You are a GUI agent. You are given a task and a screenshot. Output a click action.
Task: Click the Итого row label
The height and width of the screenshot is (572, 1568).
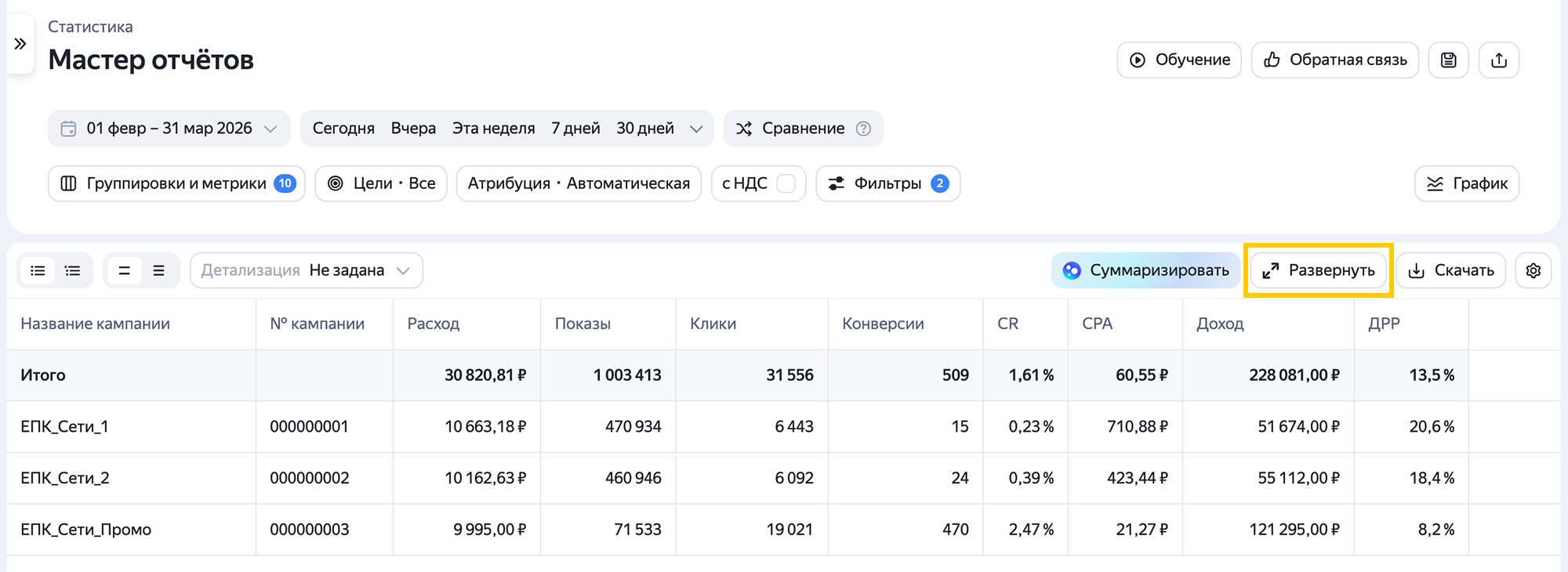[43, 375]
